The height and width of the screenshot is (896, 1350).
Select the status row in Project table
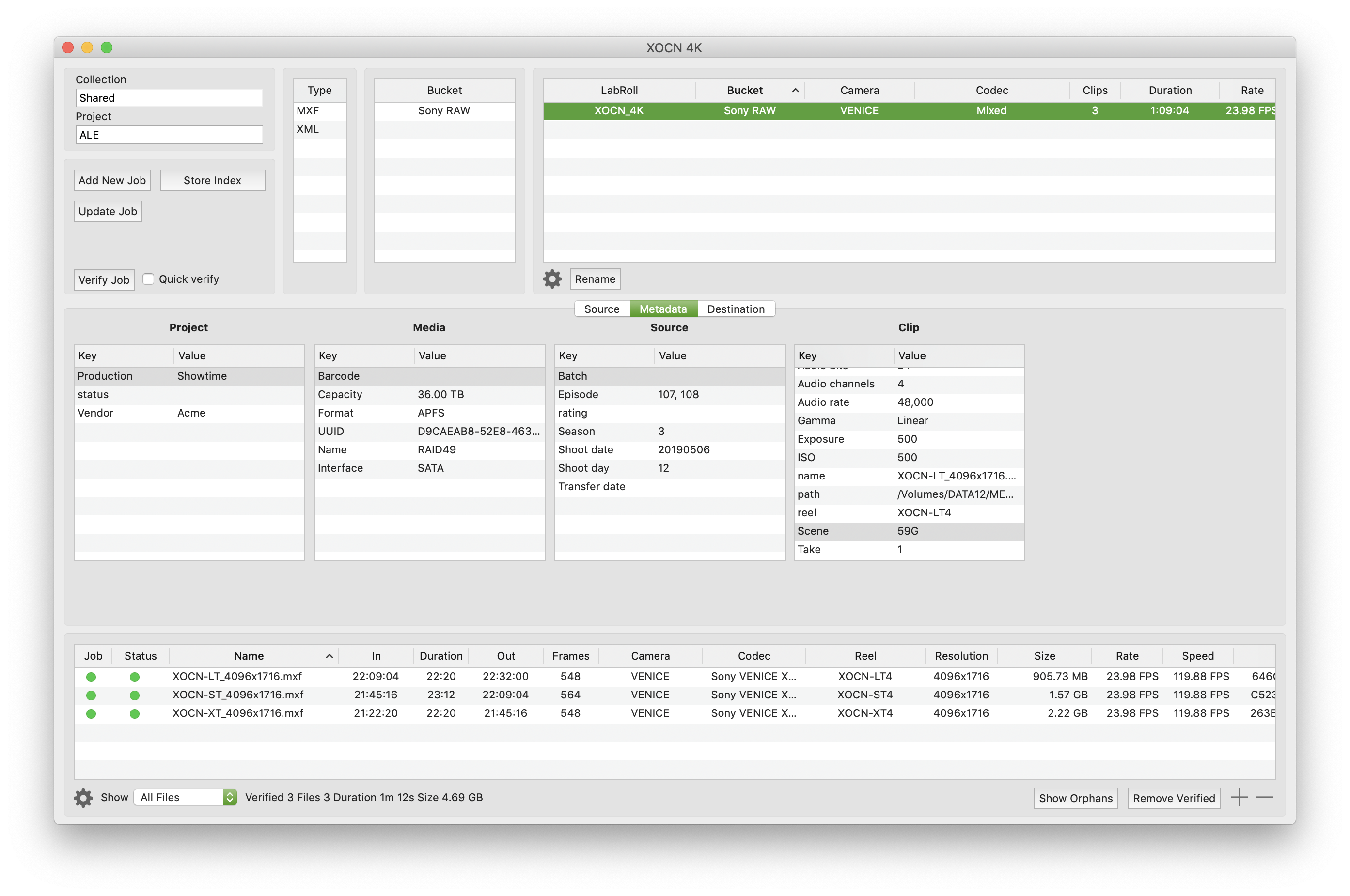point(189,394)
